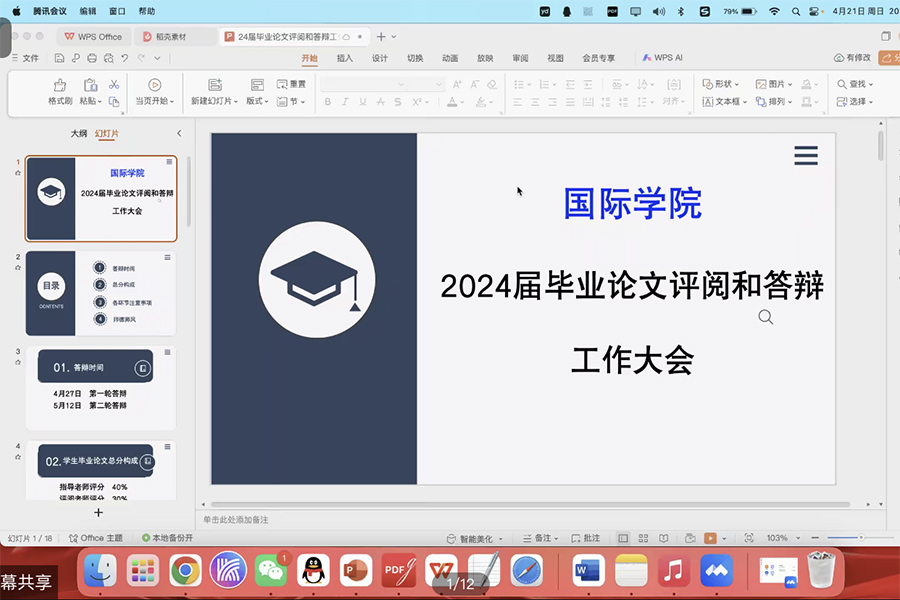The height and width of the screenshot is (600, 900).
Task: Click the 新建幻灯片 new slide icon
Action: point(214,86)
